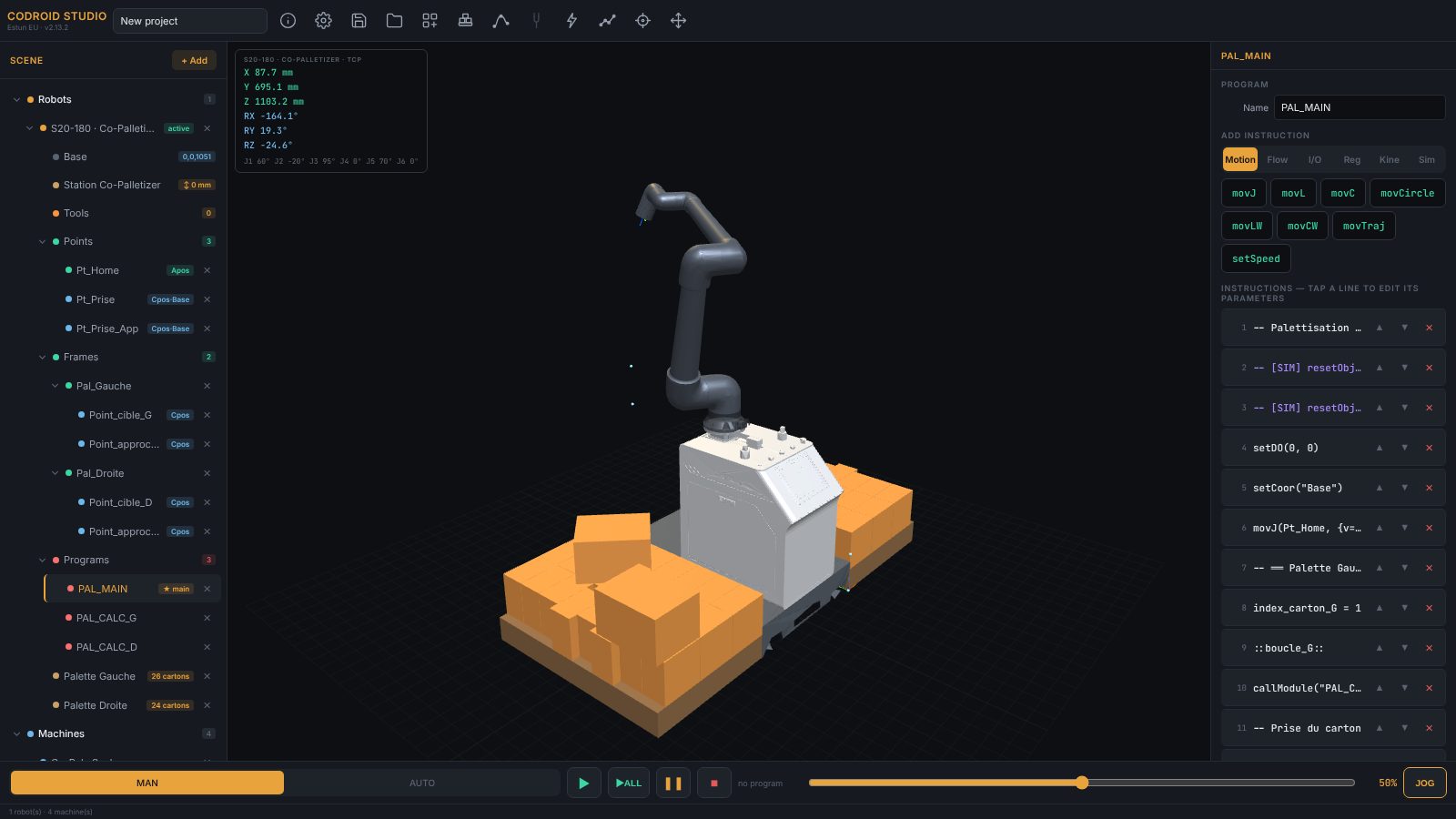
Task: Move index_carton_G = 1 instruction down
Action: (1404, 608)
